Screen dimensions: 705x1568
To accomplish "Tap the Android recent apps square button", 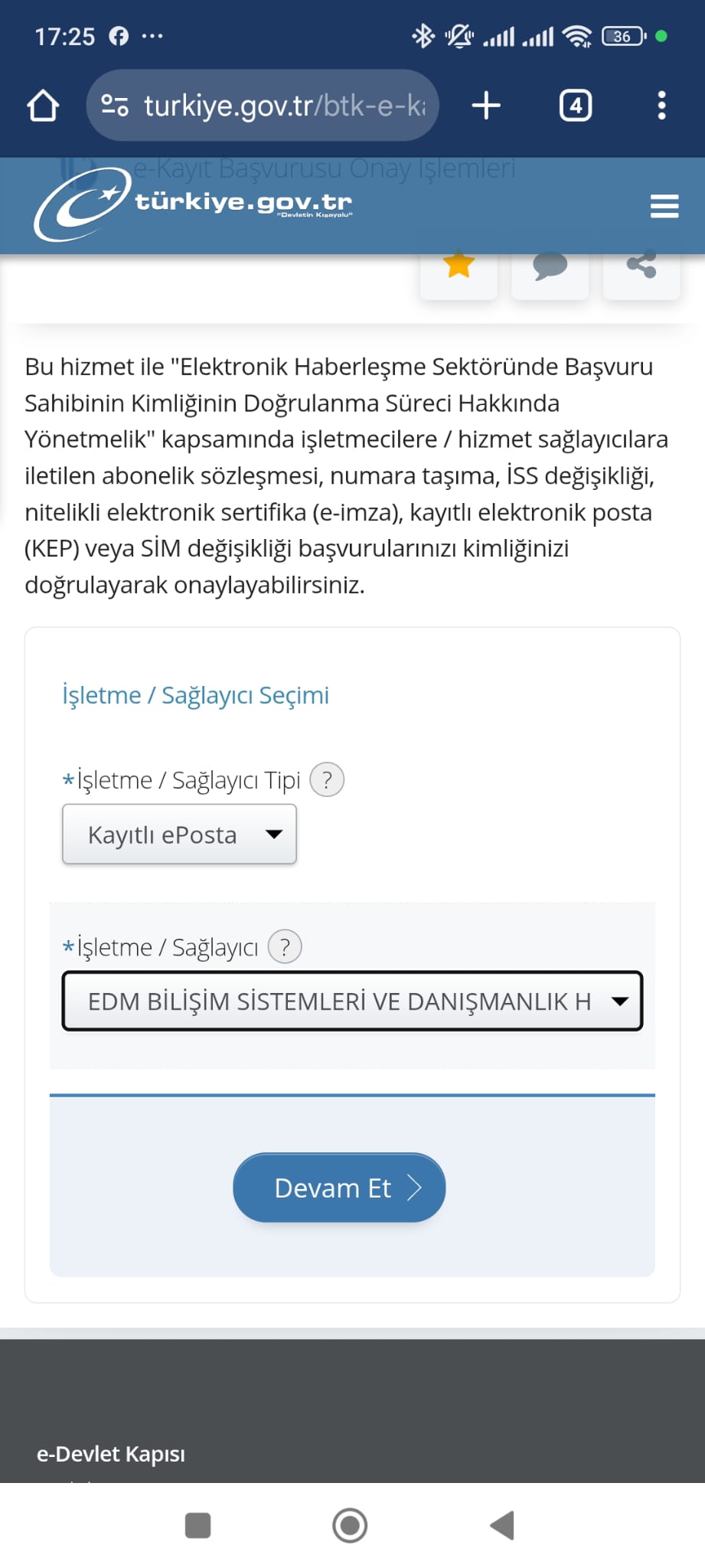I will tap(198, 1525).
